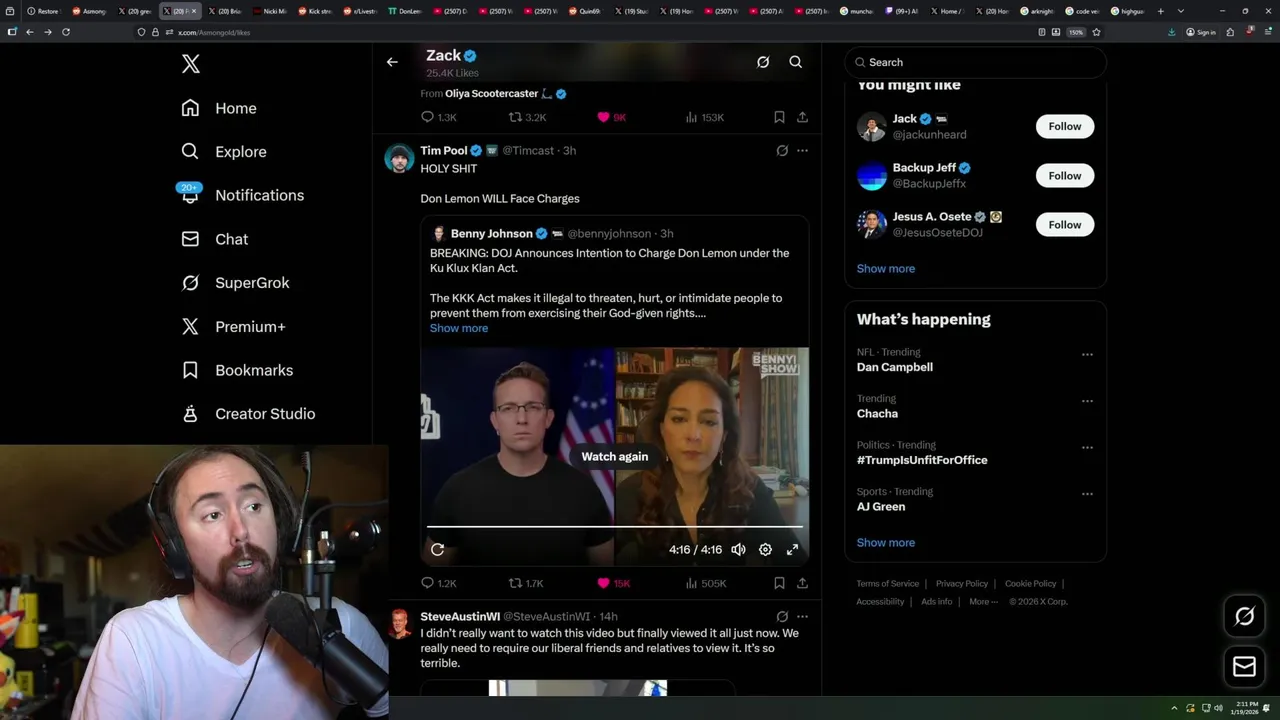Open the Chacha trending topic
The width and height of the screenshot is (1280, 720).
(x=877, y=413)
